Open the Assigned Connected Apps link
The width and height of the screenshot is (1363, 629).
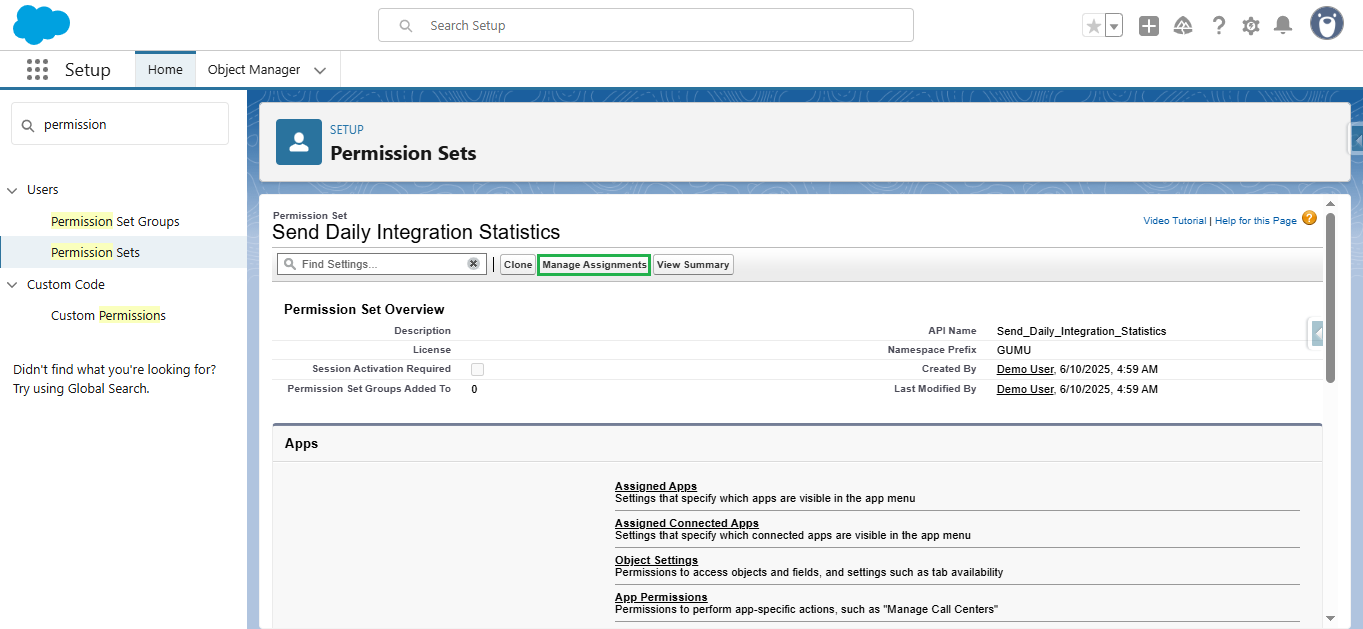[x=687, y=523]
